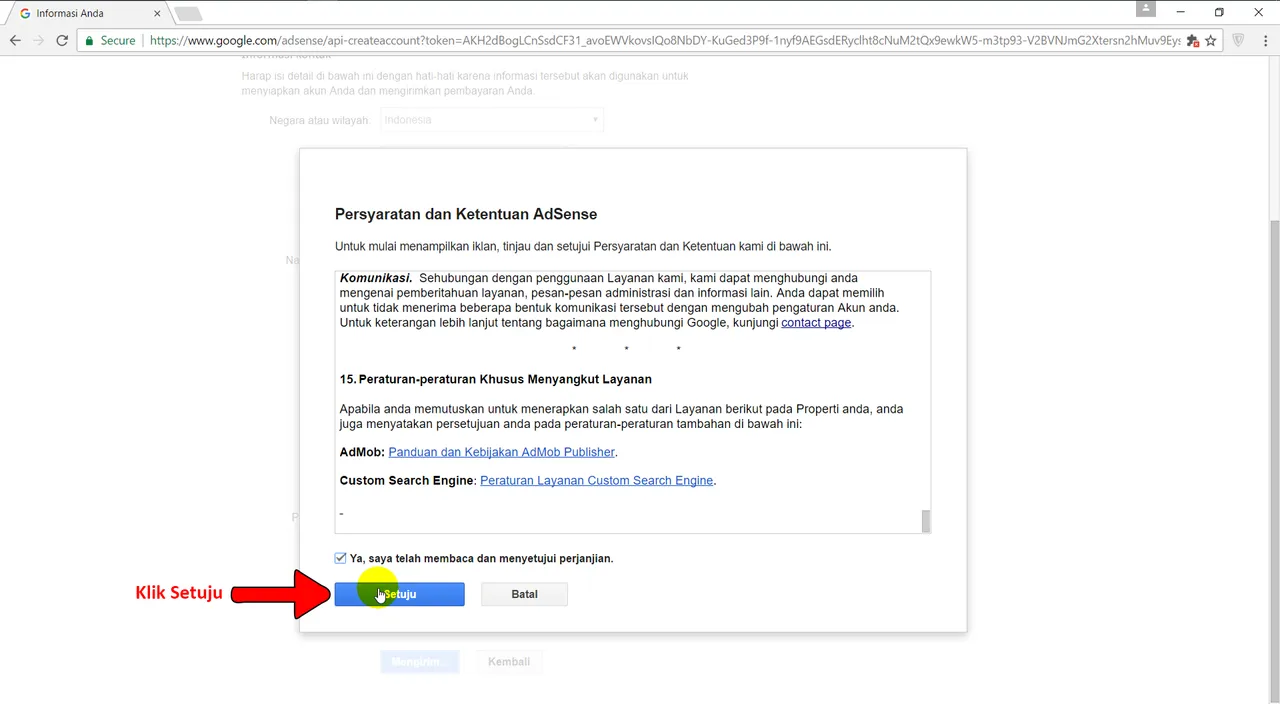Reload the page with refresh icon
The width and height of the screenshot is (1280, 704).
point(62,40)
